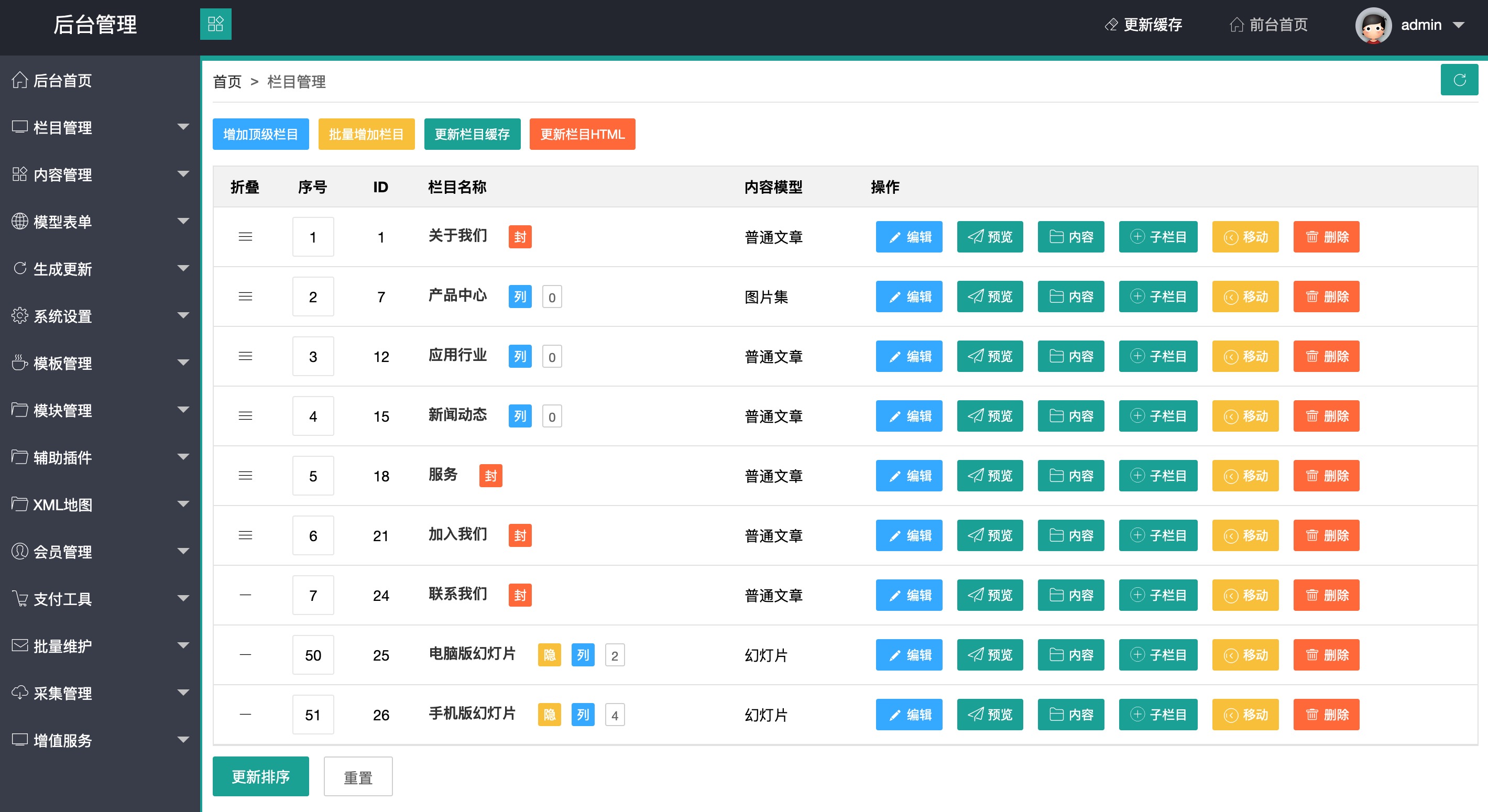The image size is (1488, 812).
Task: Click the grid toggle icon beside the logo
Action: [215, 24]
